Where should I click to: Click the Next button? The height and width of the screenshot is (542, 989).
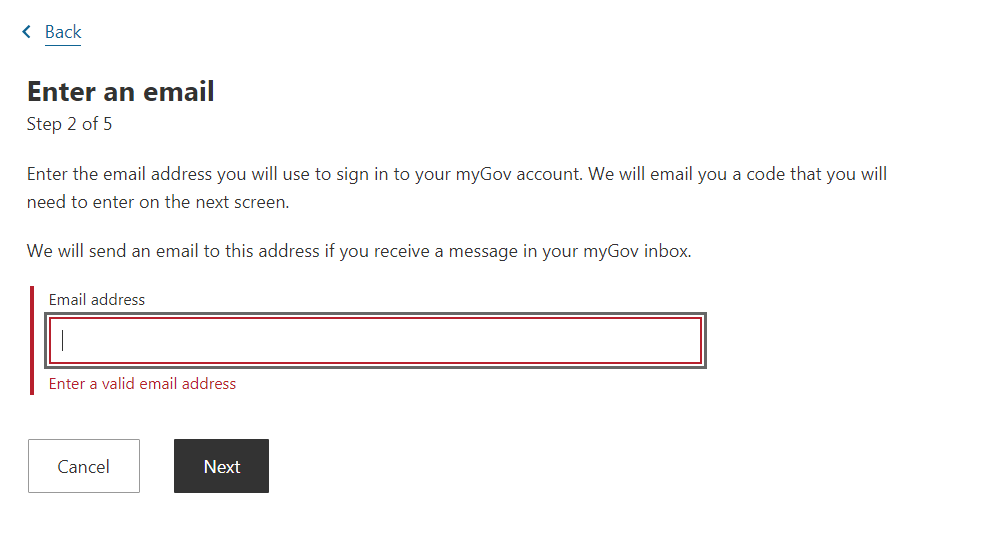coord(221,466)
